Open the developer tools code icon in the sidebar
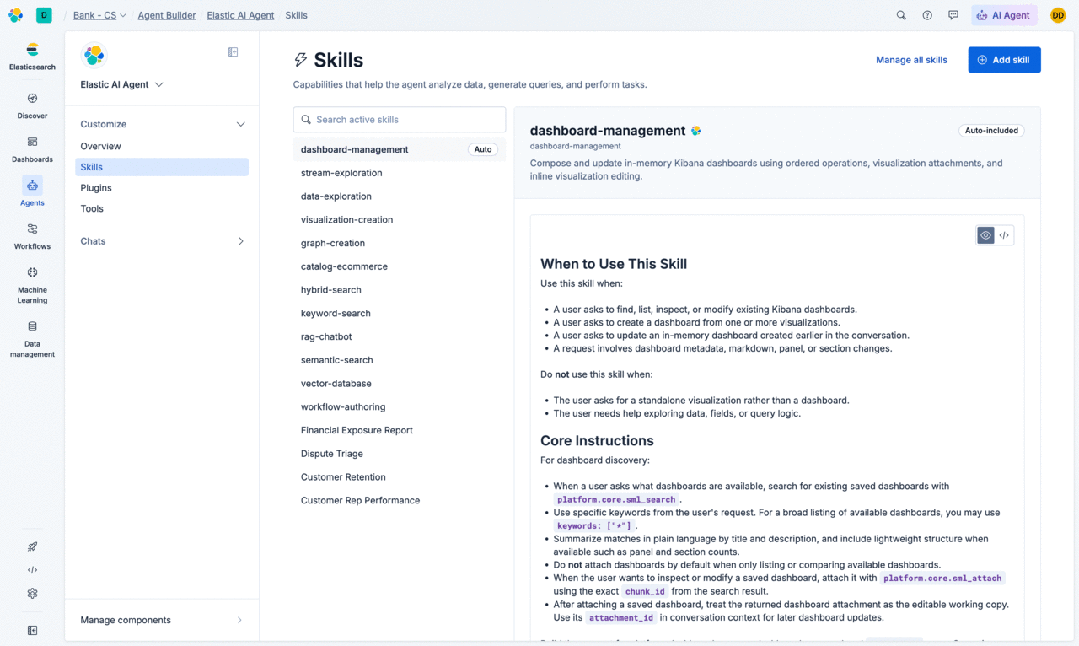 tap(32, 570)
